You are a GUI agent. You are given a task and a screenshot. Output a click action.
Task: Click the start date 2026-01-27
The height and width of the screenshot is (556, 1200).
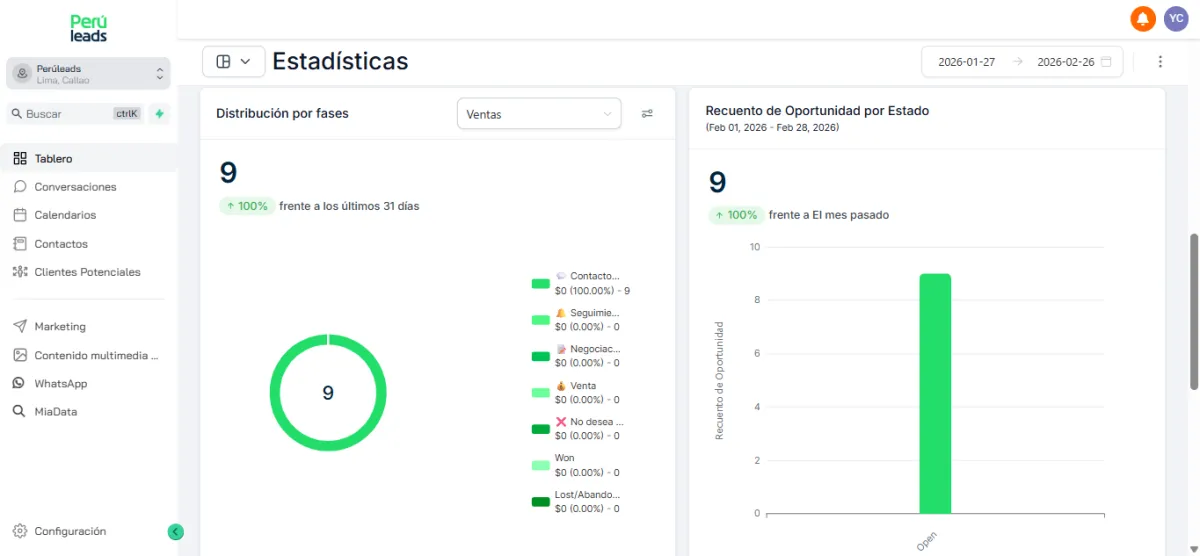pyautogui.click(x=966, y=62)
